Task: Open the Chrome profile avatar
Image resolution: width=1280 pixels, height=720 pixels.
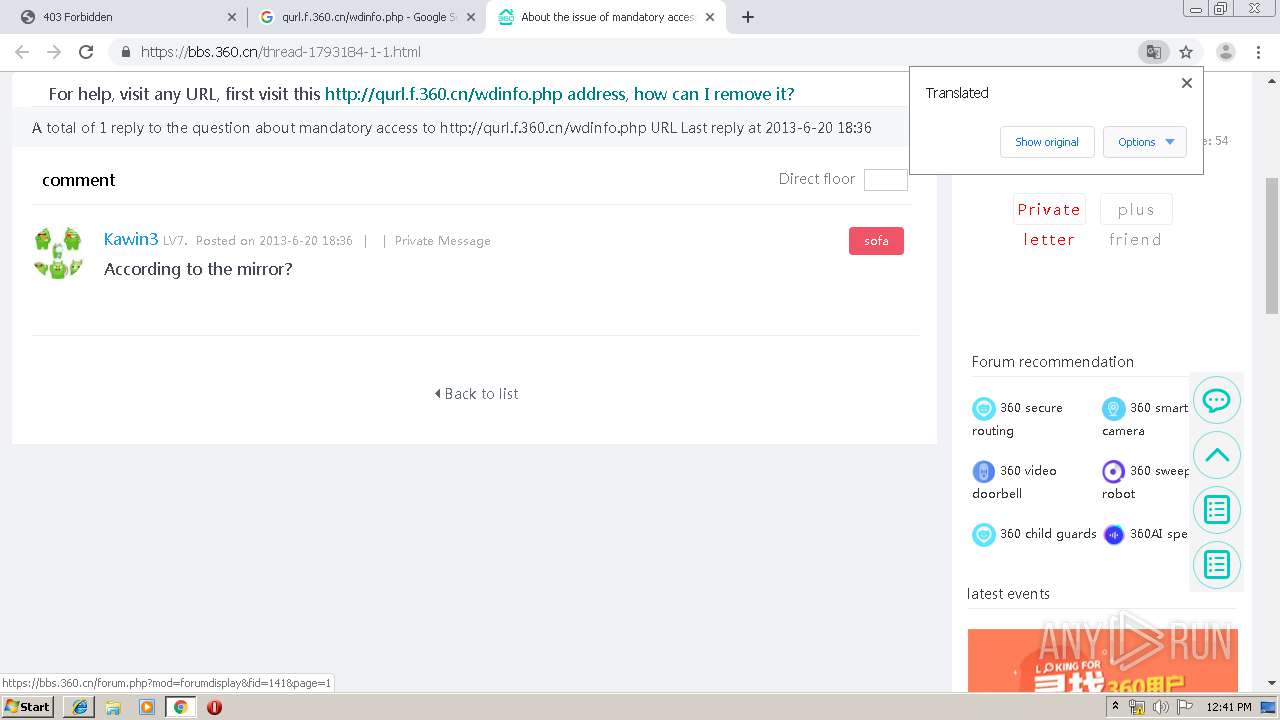Action: 1225,52
